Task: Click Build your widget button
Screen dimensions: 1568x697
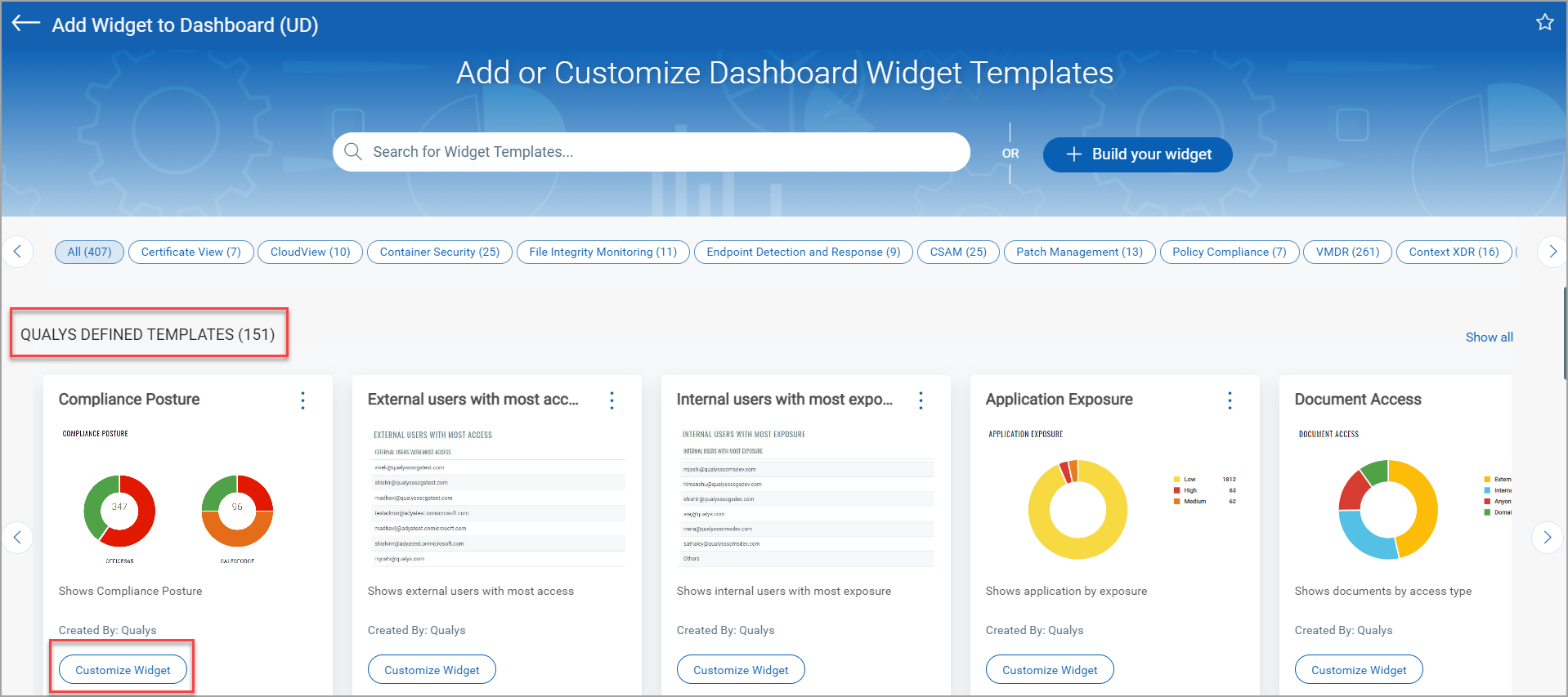Action: click(x=1137, y=154)
